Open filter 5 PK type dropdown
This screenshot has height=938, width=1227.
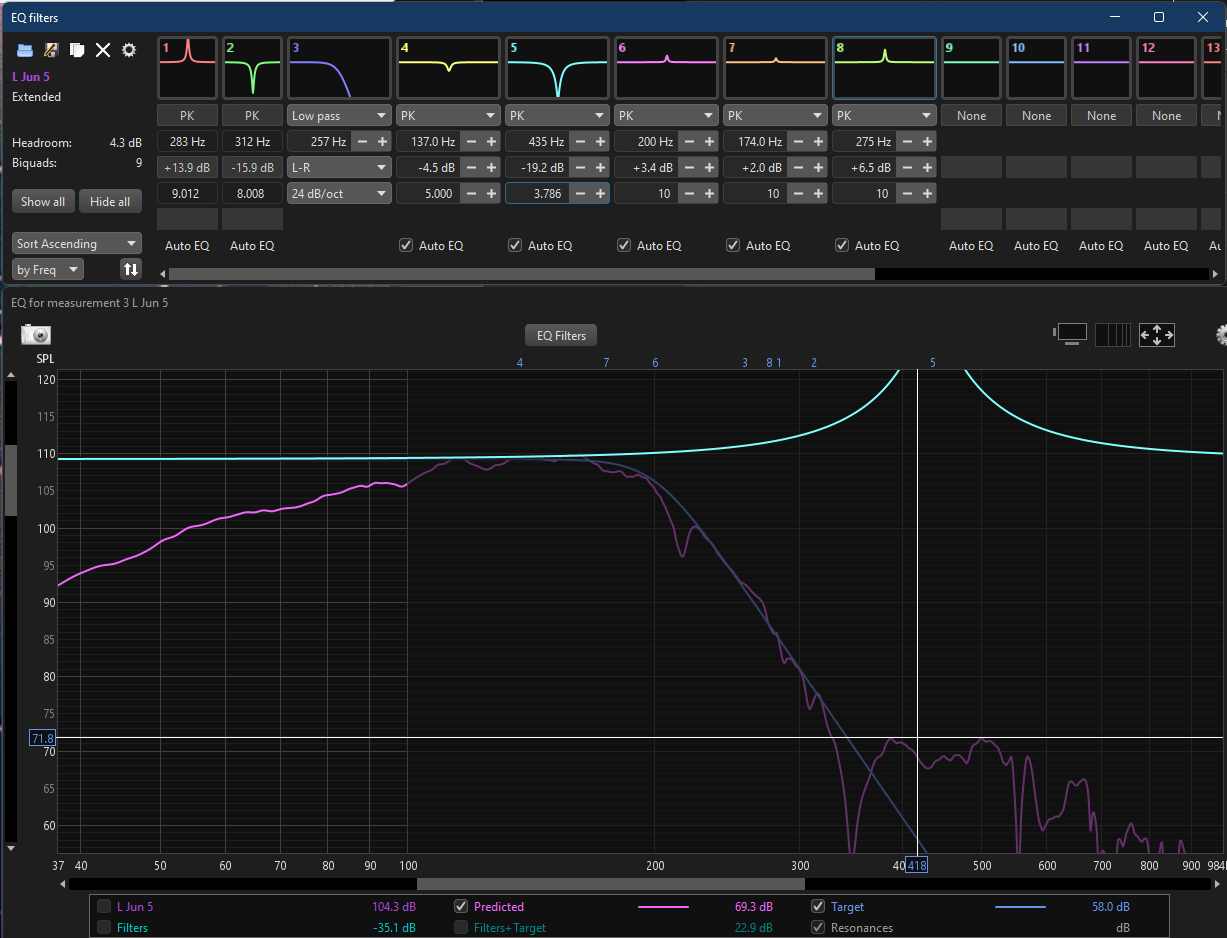(558, 116)
